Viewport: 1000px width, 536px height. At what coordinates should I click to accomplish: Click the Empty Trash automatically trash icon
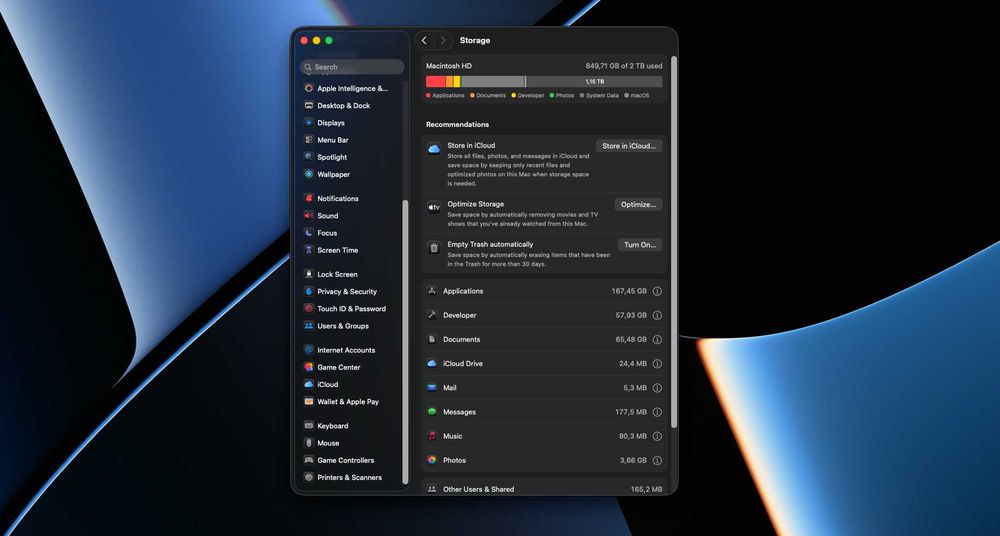click(434, 248)
